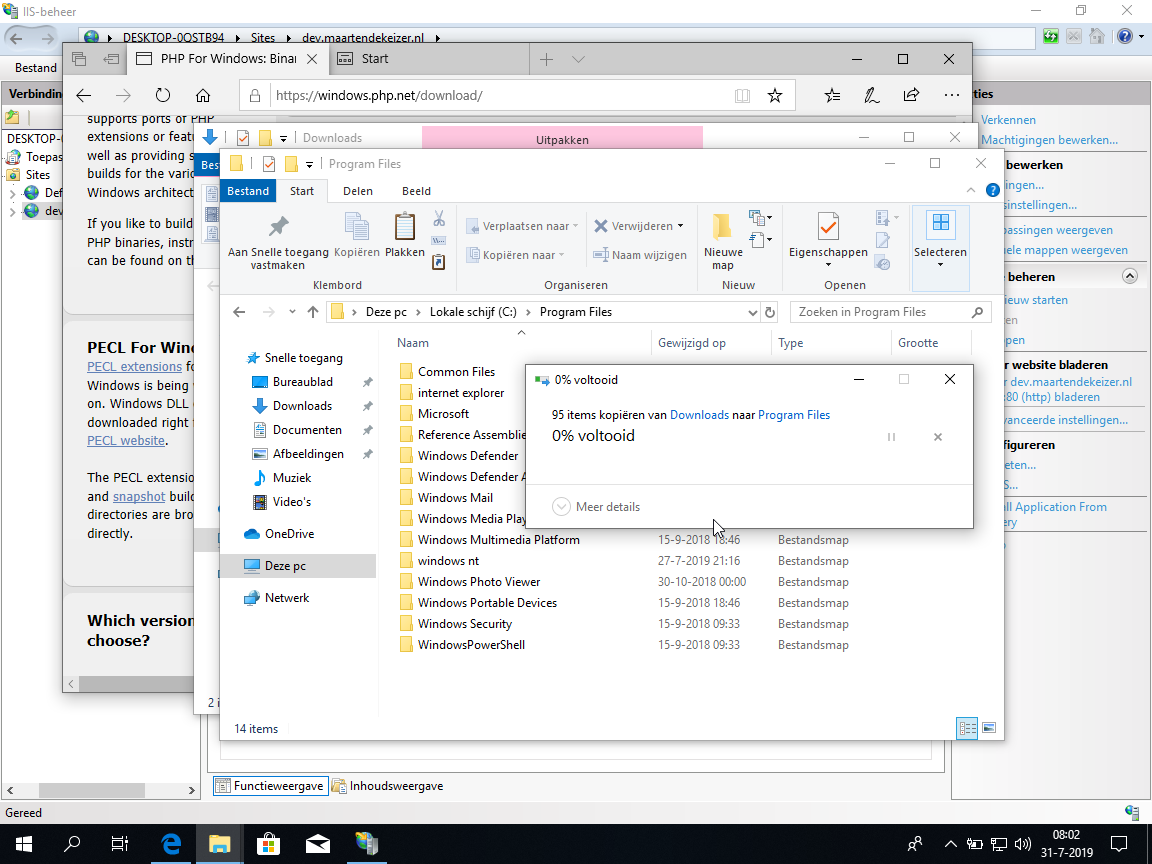Open Mail app from taskbar
1152x864 pixels.
click(x=317, y=843)
